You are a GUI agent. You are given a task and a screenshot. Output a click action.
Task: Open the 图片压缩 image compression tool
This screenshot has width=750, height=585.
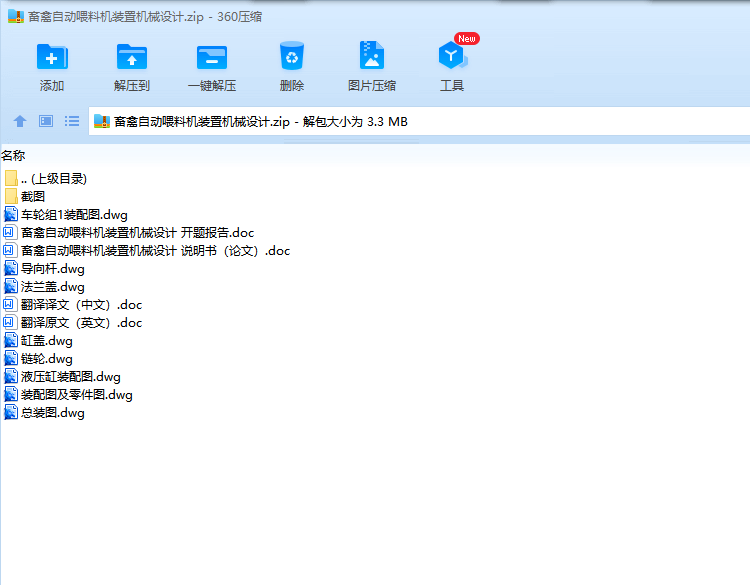372,55
